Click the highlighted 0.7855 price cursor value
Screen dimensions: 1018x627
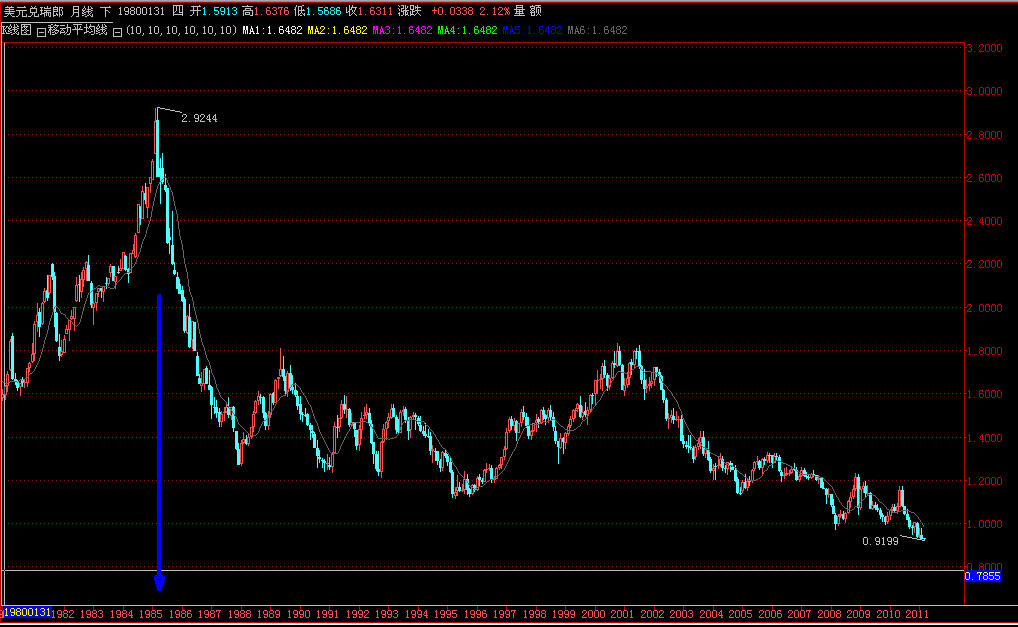[982, 576]
